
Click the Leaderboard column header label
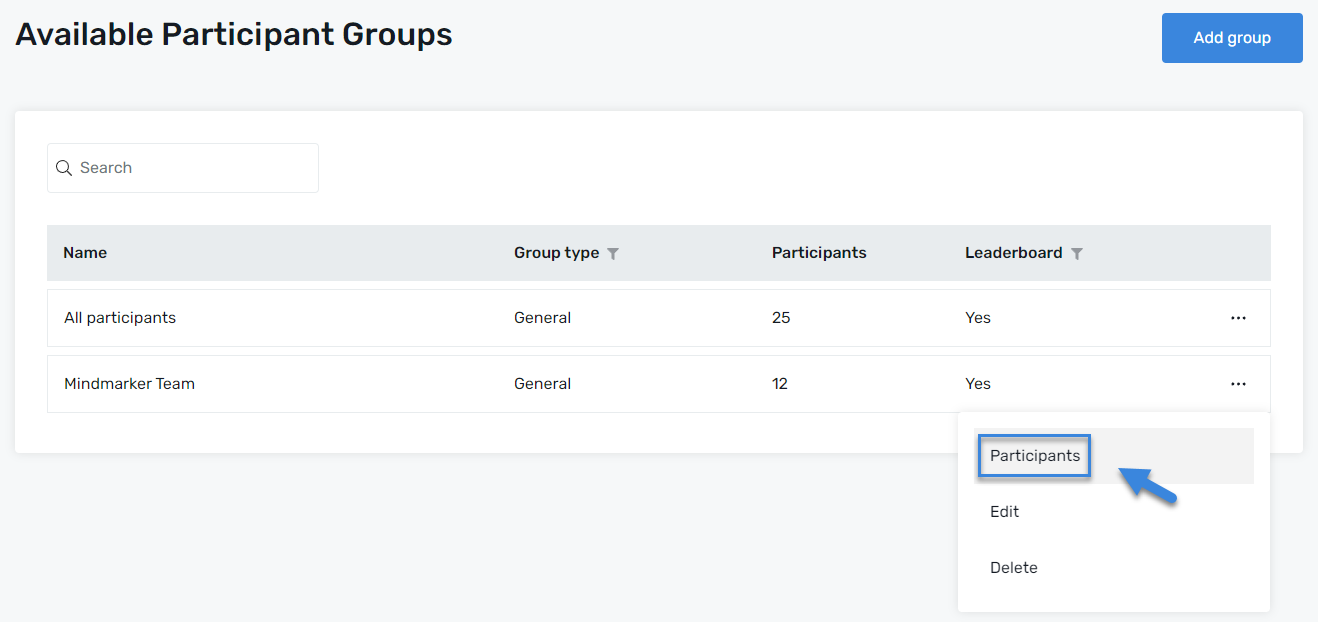pyautogui.click(x=1013, y=253)
